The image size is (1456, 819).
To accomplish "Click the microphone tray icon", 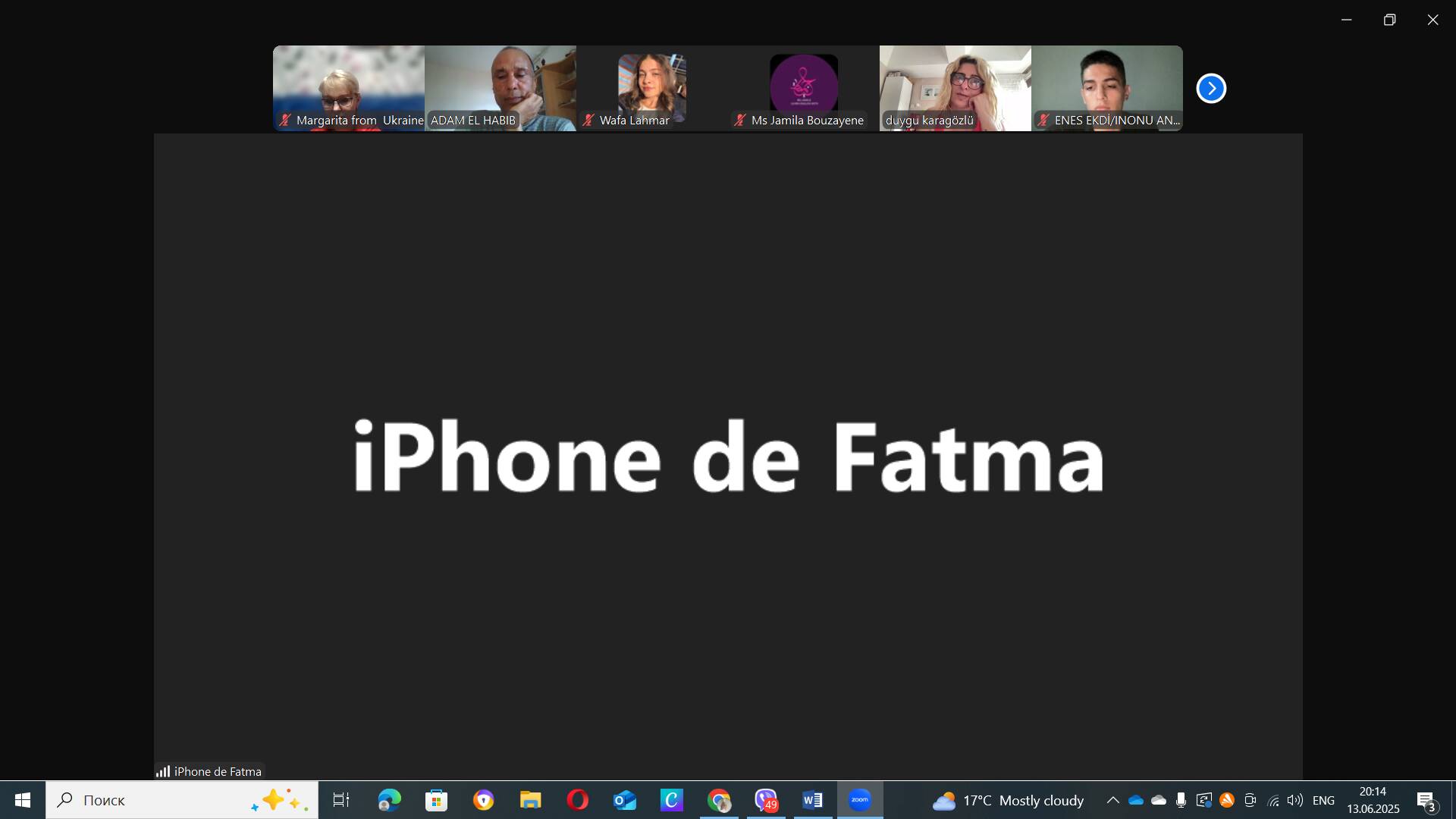I will click(1181, 800).
